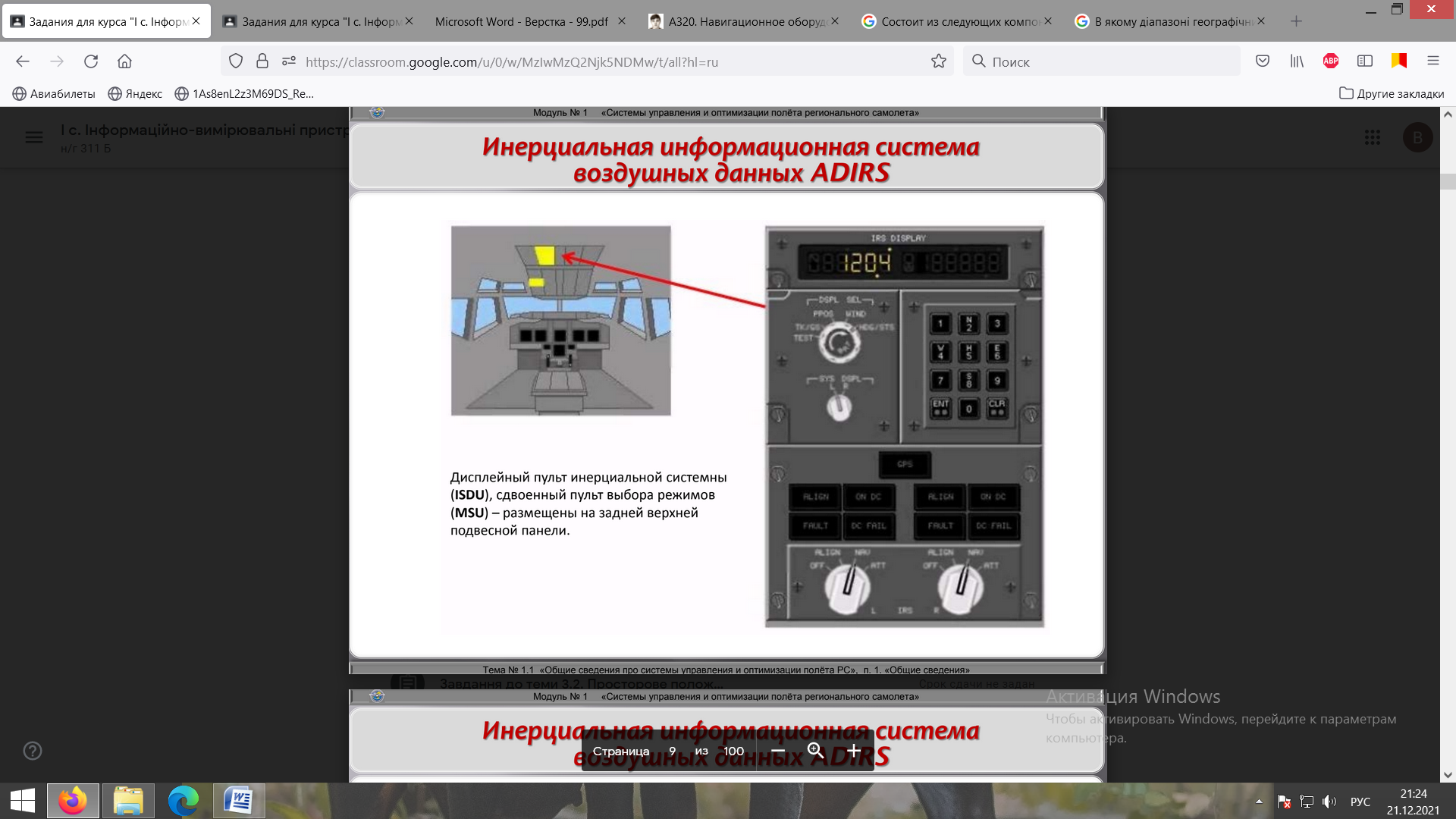
Task: Click the ISDU description paragraph
Action: tap(588, 504)
